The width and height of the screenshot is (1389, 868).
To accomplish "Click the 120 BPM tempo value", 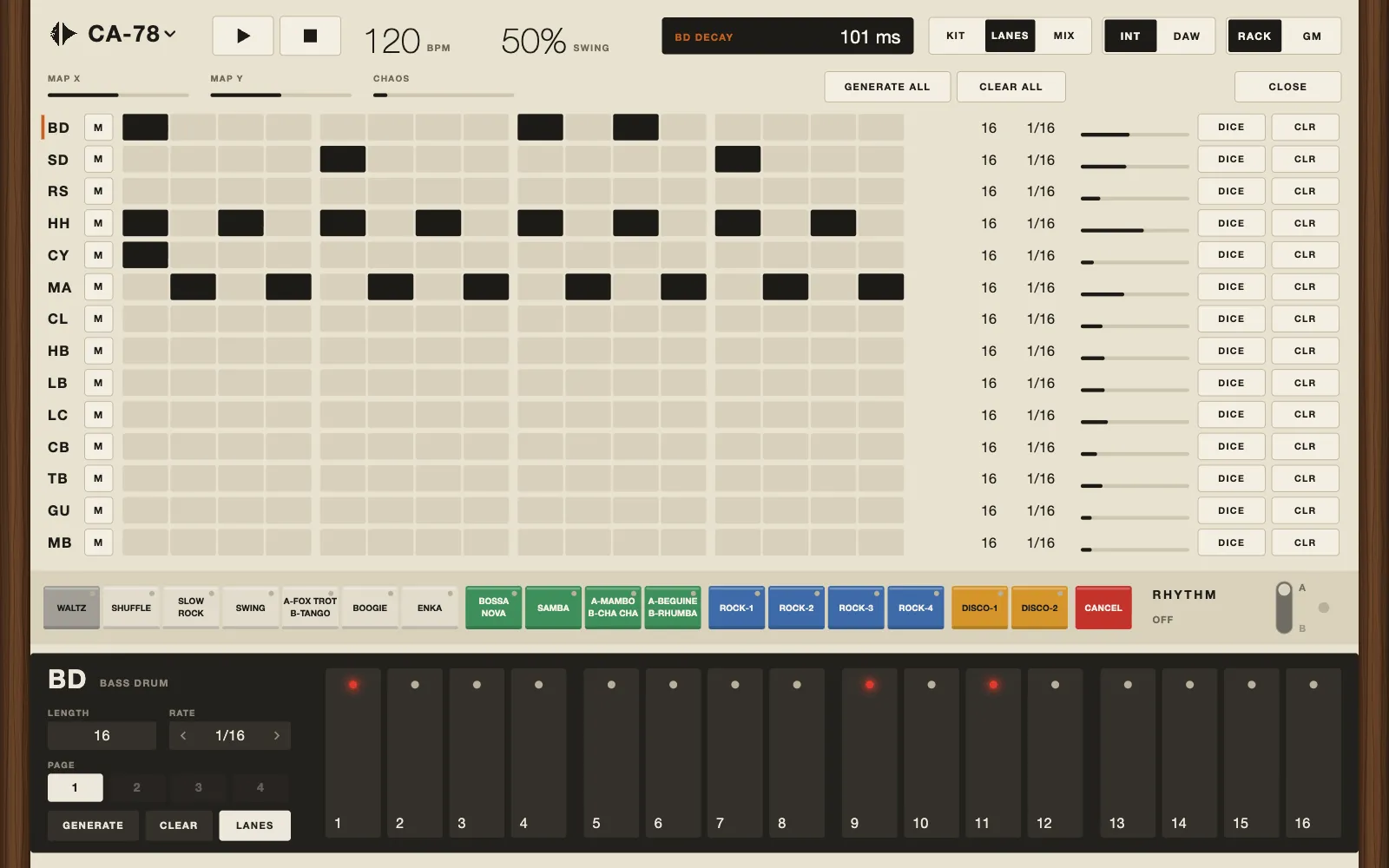I will [392, 41].
